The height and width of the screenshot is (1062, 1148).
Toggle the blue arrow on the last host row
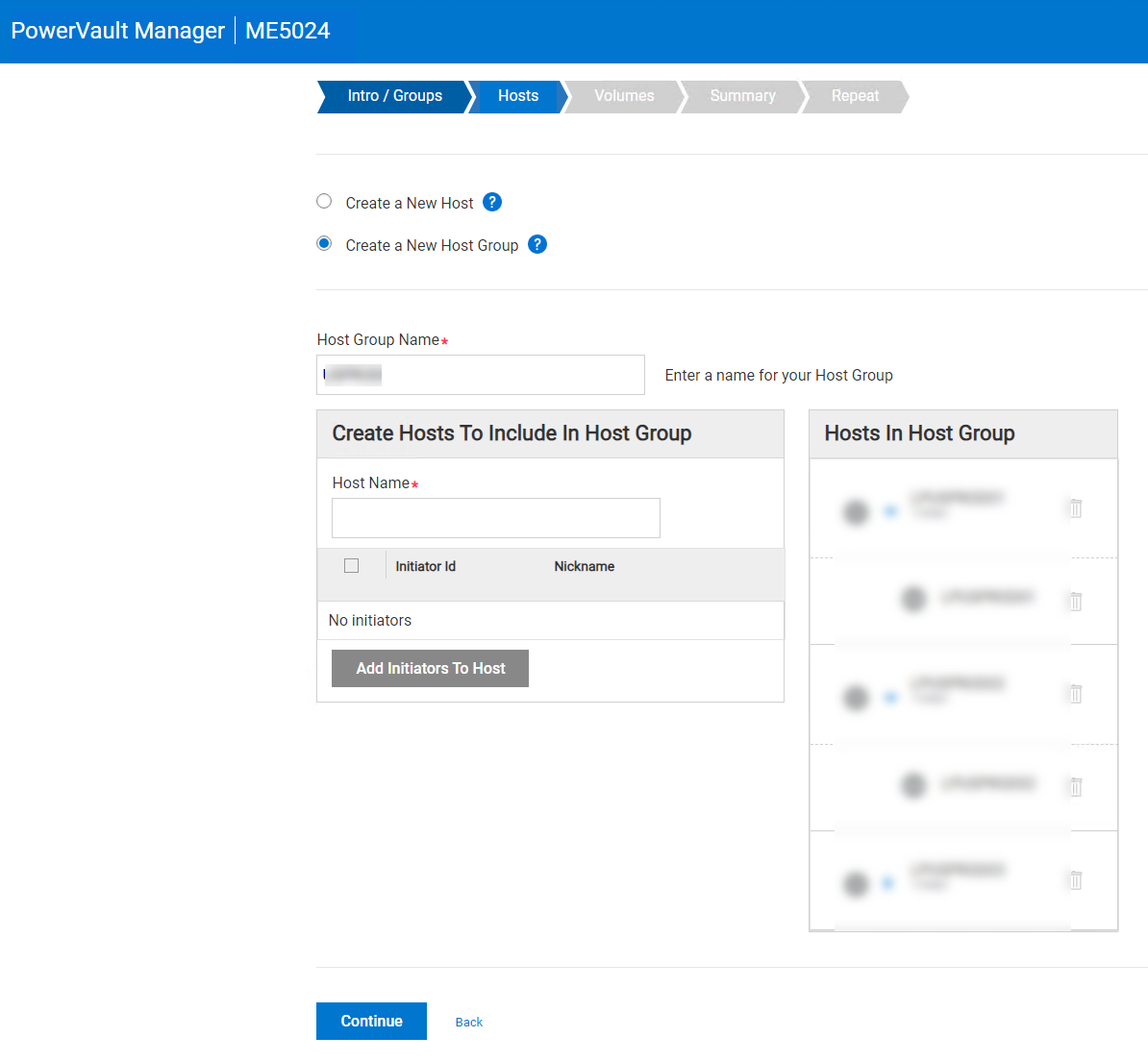(x=888, y=883)
